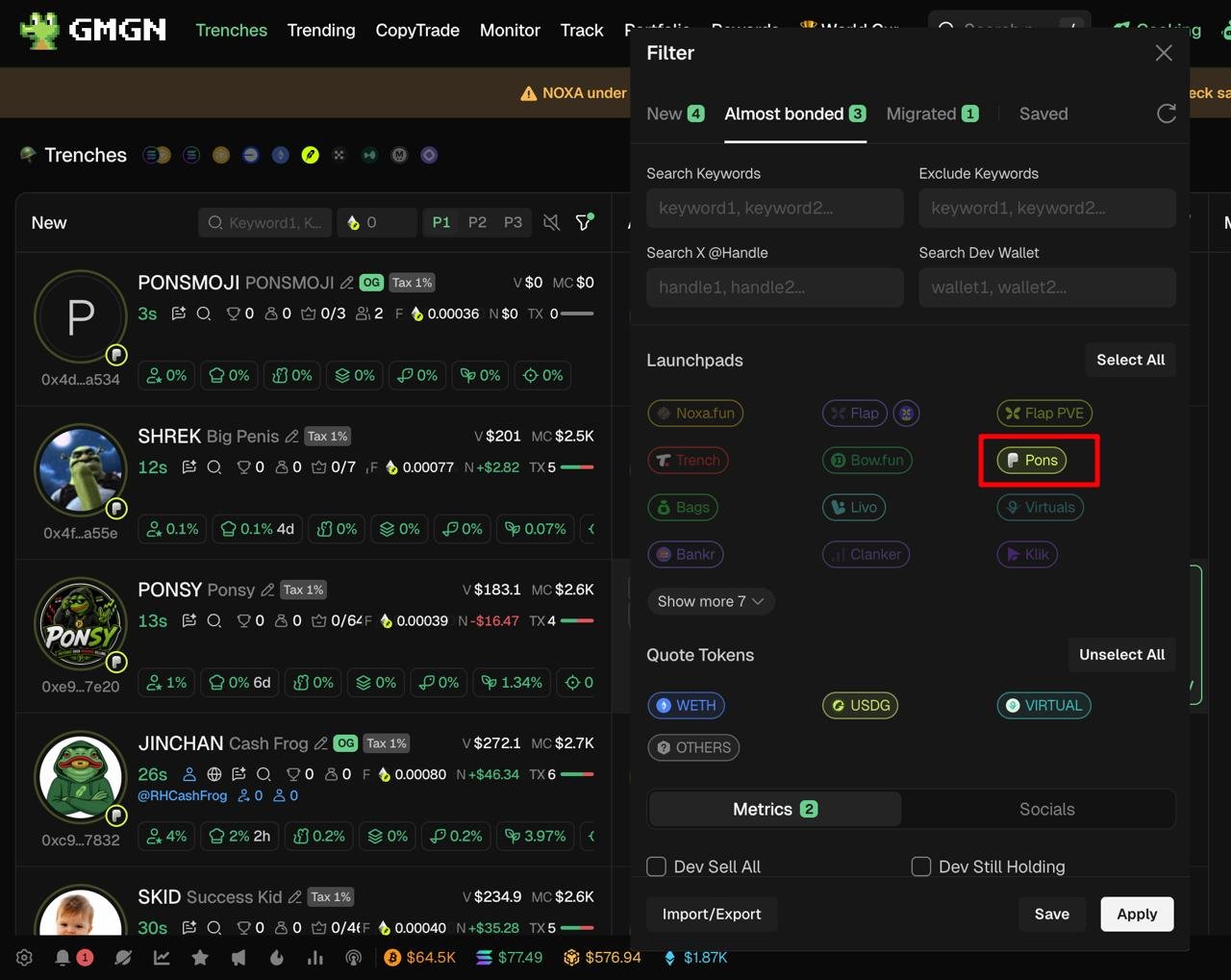
Task: Click the edit pencil next to PONSMOJI
Action: click(x=346, y=283)
